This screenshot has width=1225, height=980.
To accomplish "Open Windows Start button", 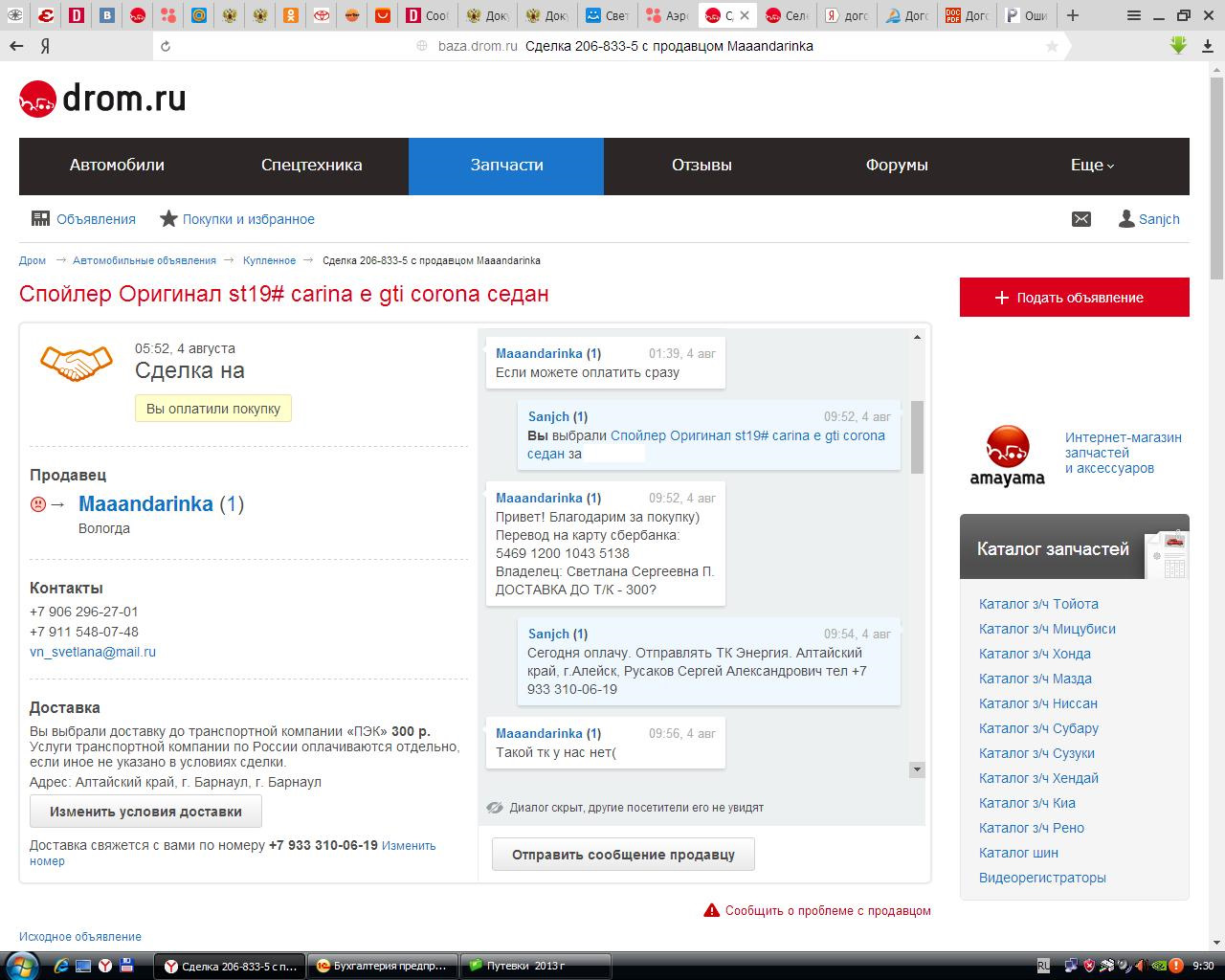I will [x=21, y=965].
